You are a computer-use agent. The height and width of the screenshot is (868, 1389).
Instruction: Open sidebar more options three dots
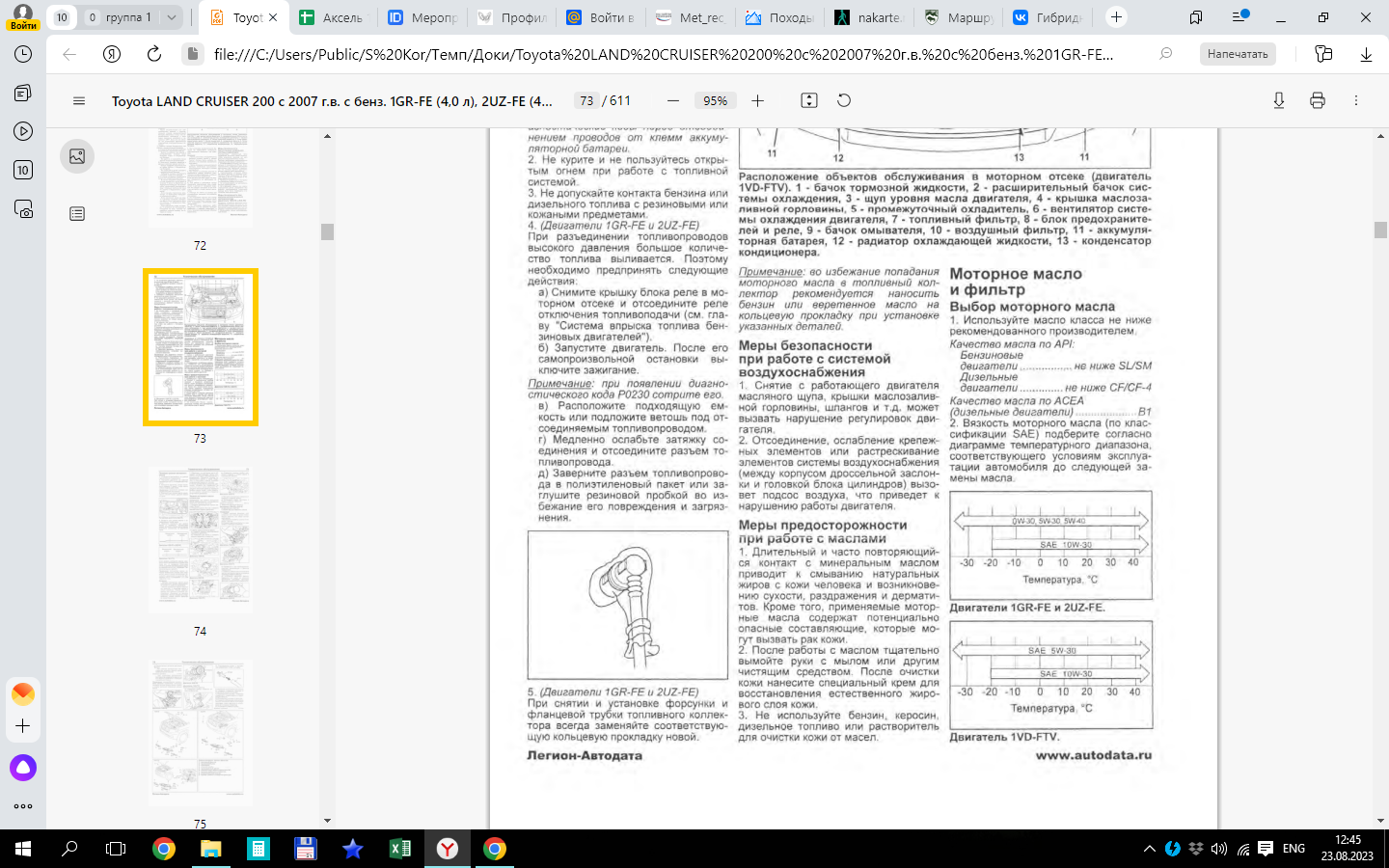tap(23, 806)
